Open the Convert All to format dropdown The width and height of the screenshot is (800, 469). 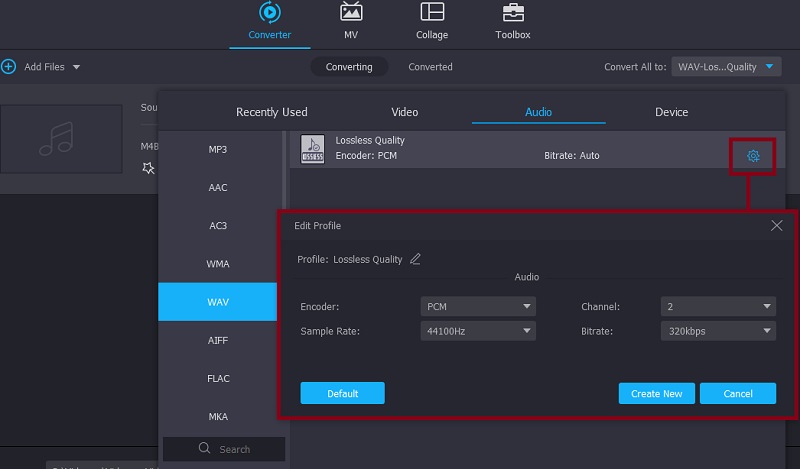pos(726,67)
